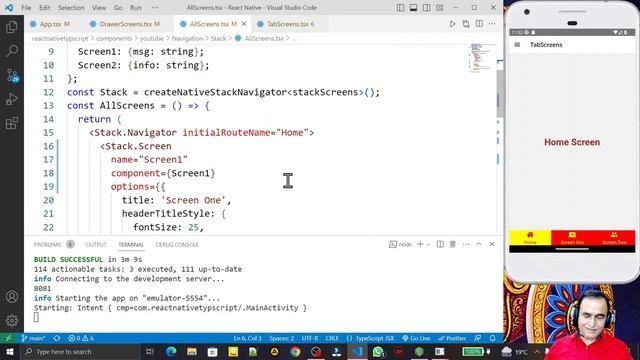Click Prettier status bar item
The image size is (640, 360).
[452, 338]
